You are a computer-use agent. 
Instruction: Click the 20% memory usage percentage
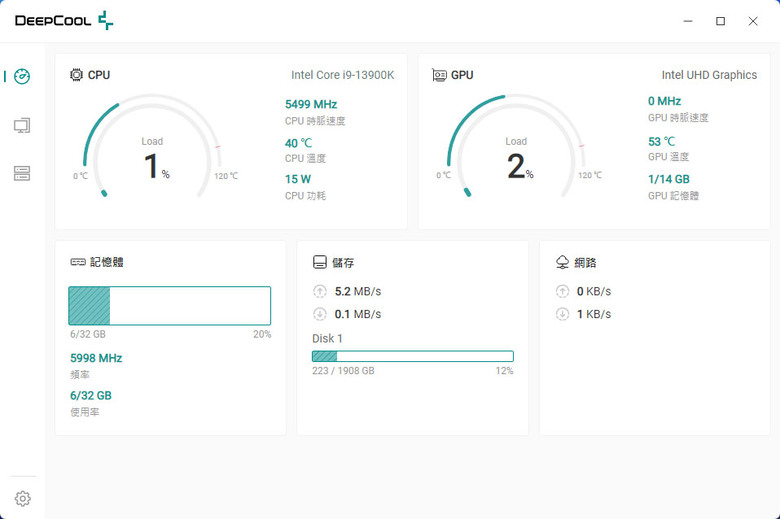[x=262, y=334]
